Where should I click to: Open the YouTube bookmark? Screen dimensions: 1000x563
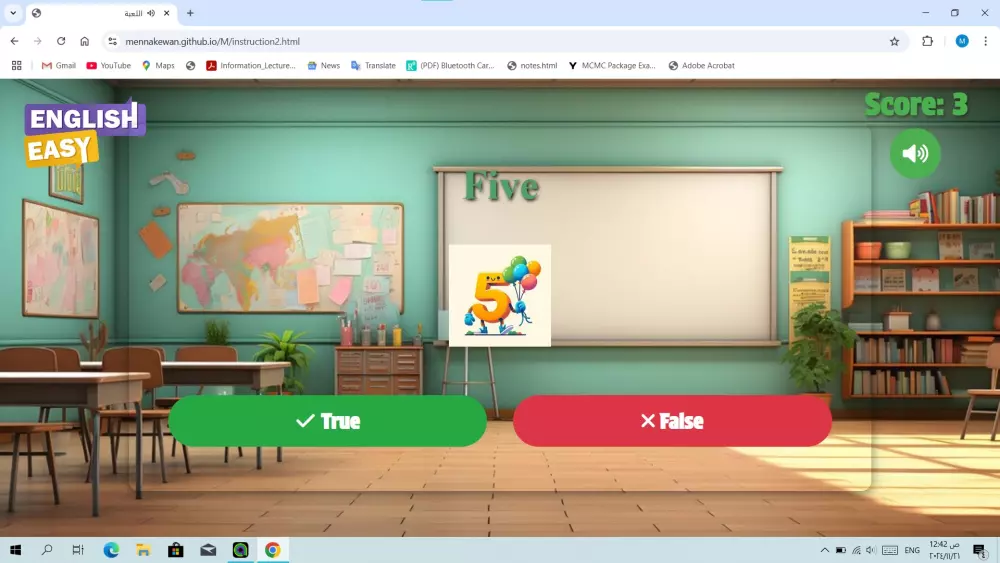coord(108,66)
